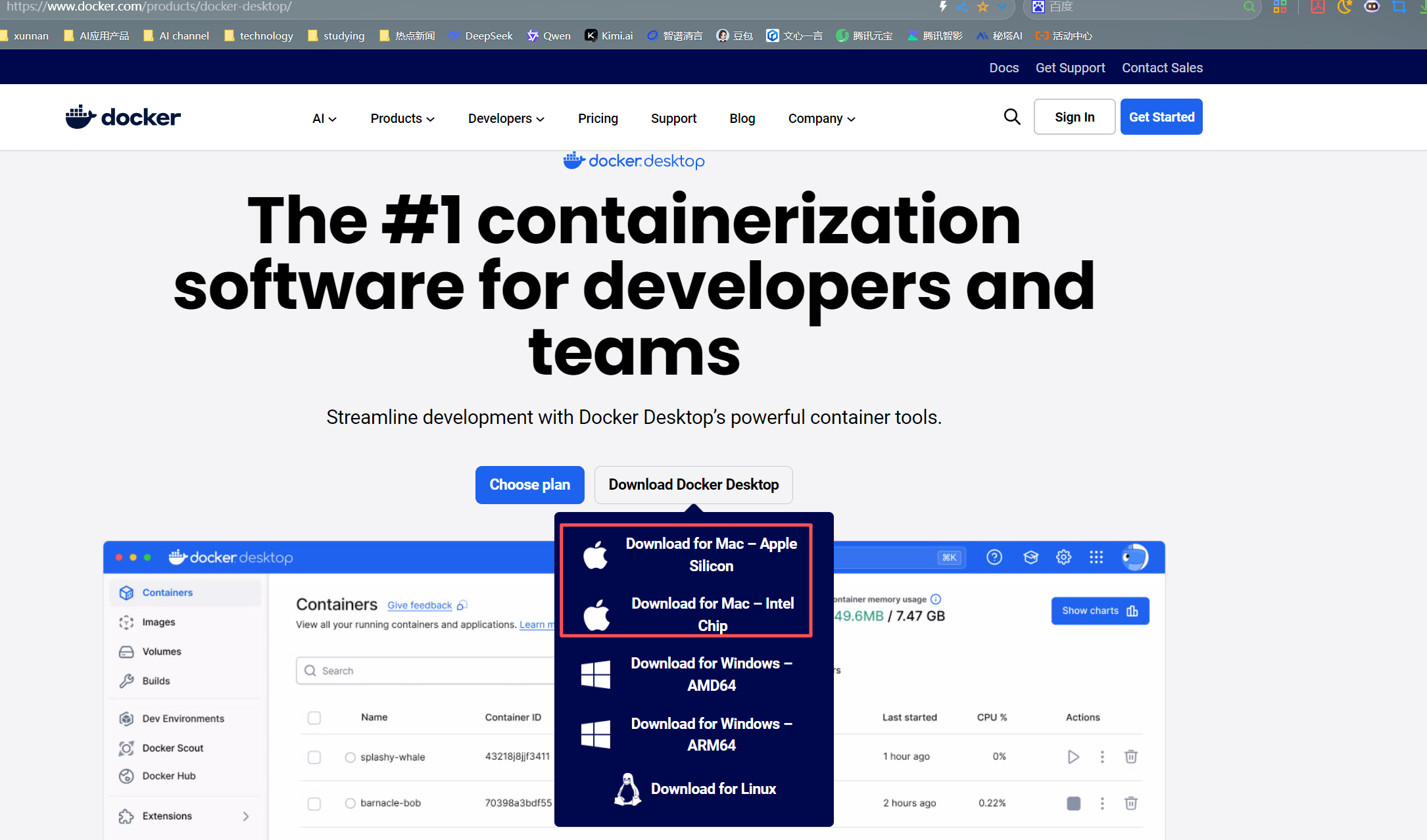Open the apps grid icon
This screenshot has height=840, width=1427.
click(1096, 557)
